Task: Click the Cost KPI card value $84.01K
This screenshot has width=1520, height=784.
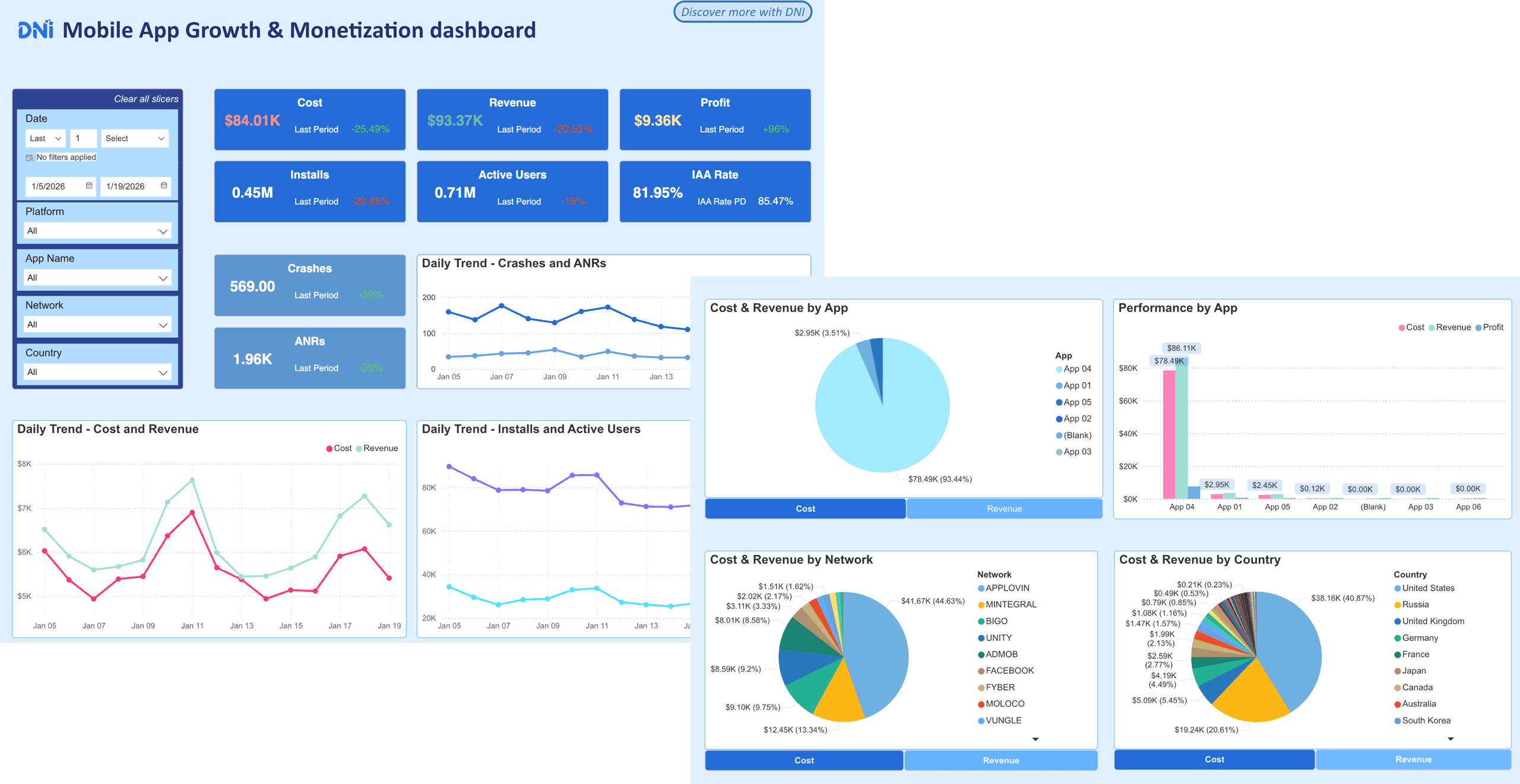Action: pyautogui.click(x=252, y=120)
